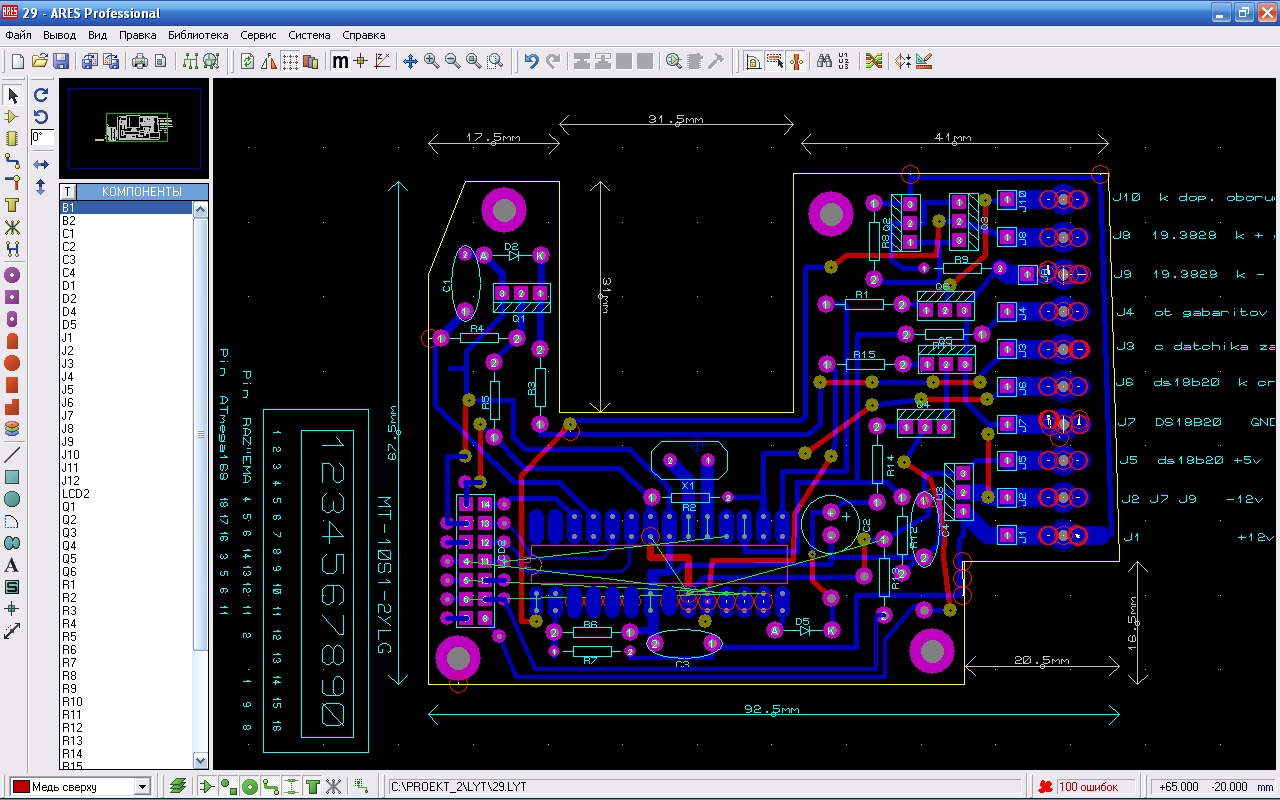1280x800 pixels.
Task: Open the Библиотека menu
Action: click(x=198, y=35)
